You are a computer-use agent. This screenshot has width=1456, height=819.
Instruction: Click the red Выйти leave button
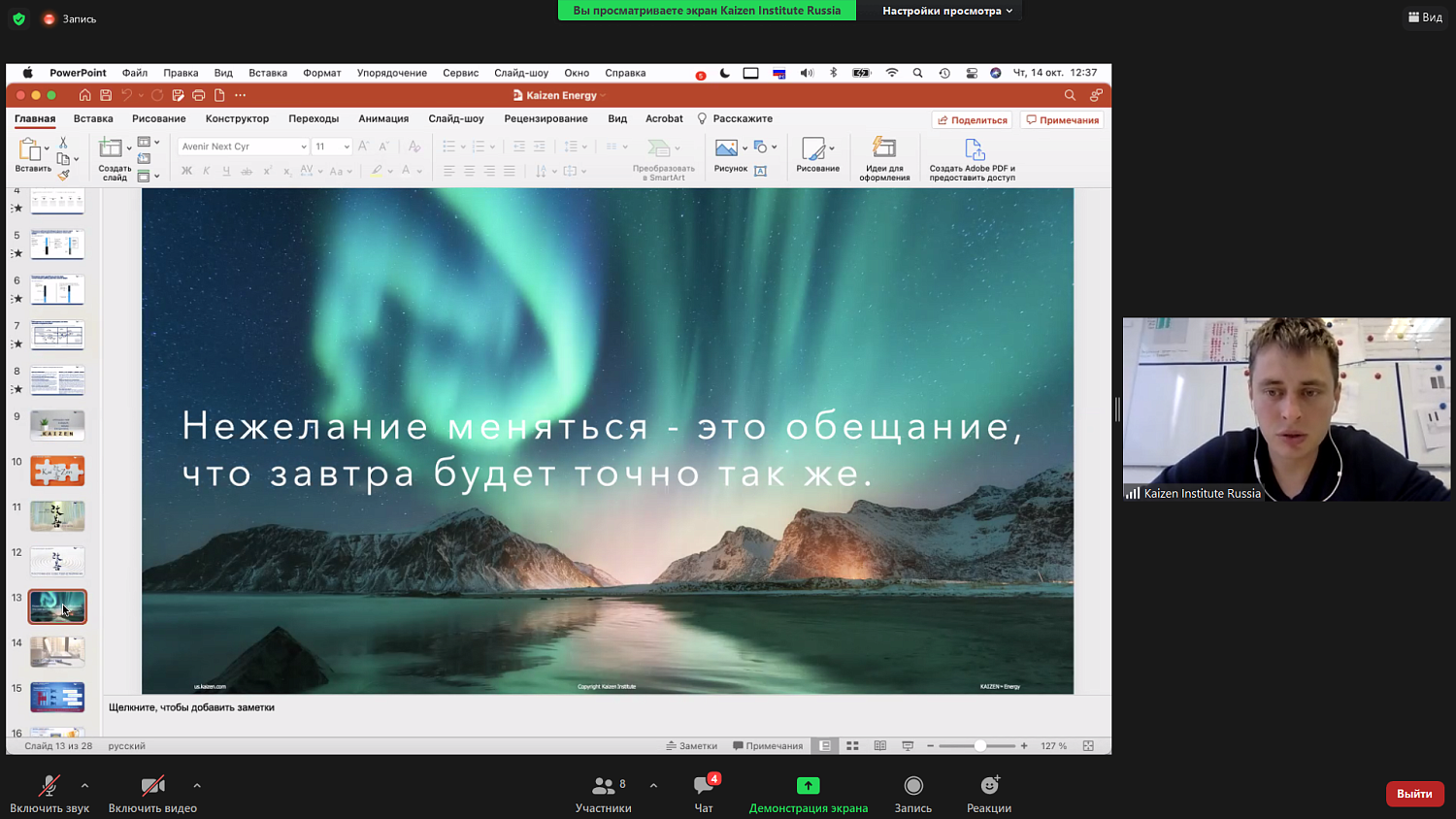coord(1414,794)
